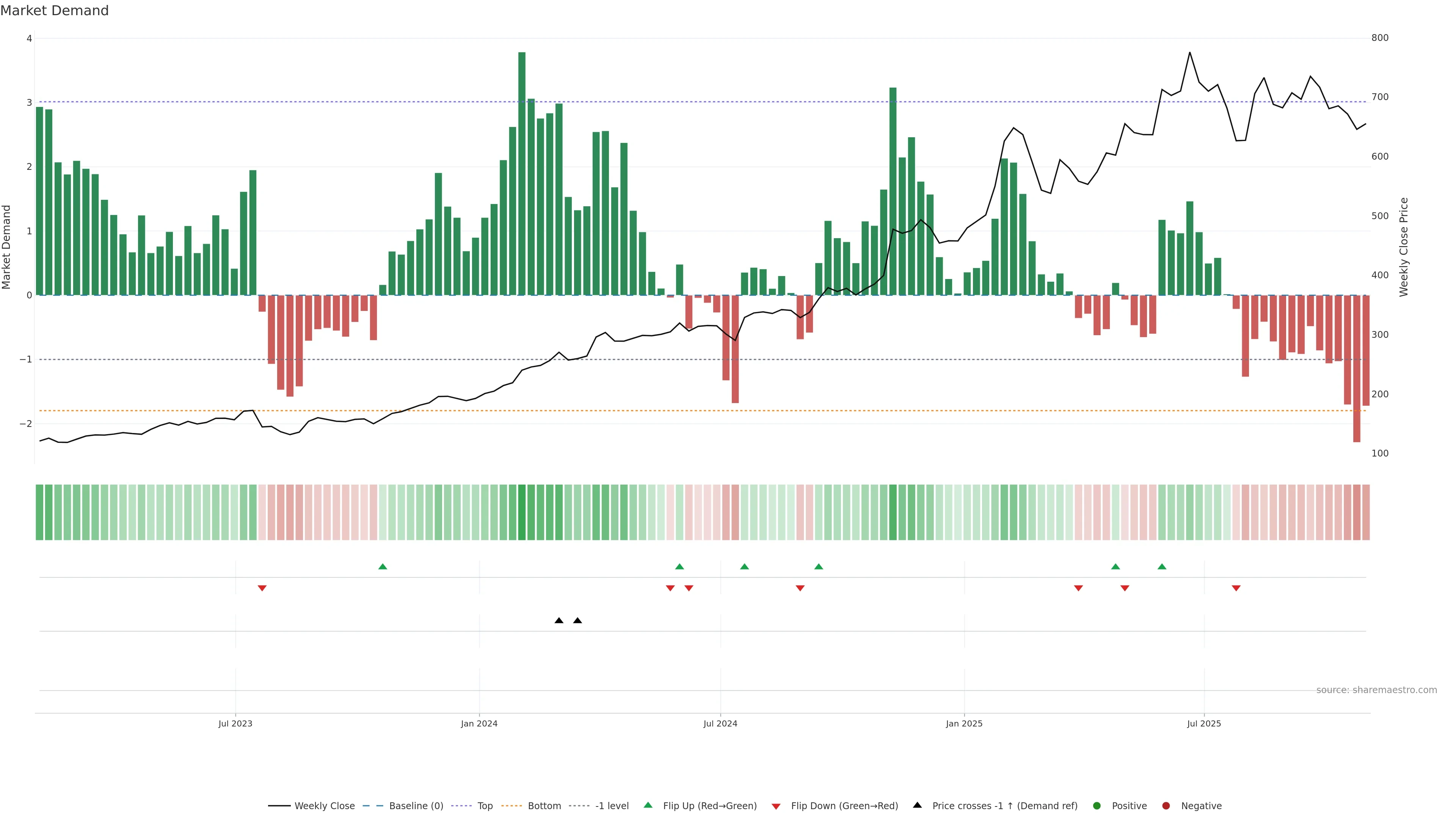This screenshot has width=1456, height=819.
Task: Click the Market Demand chart title
Action: coord(54,11)
